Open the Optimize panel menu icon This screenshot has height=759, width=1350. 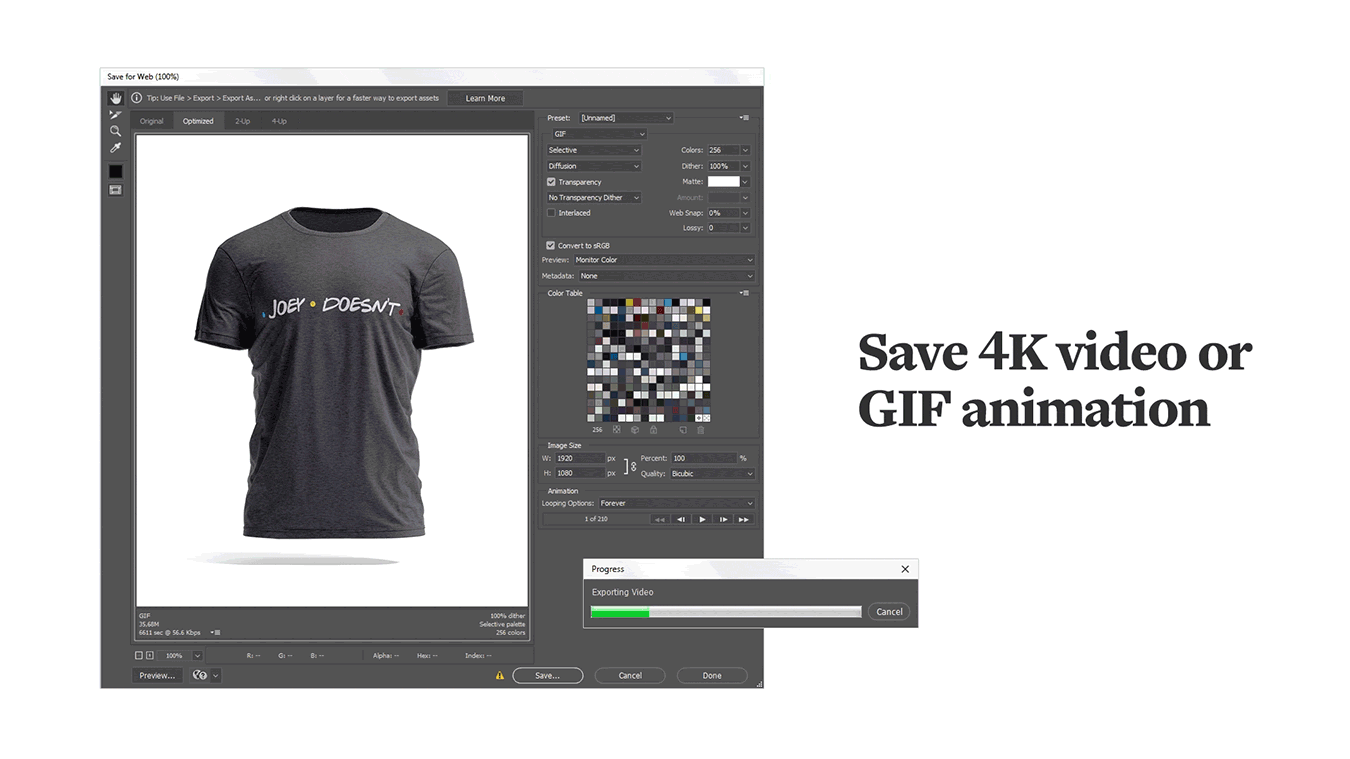click(744, 118)
